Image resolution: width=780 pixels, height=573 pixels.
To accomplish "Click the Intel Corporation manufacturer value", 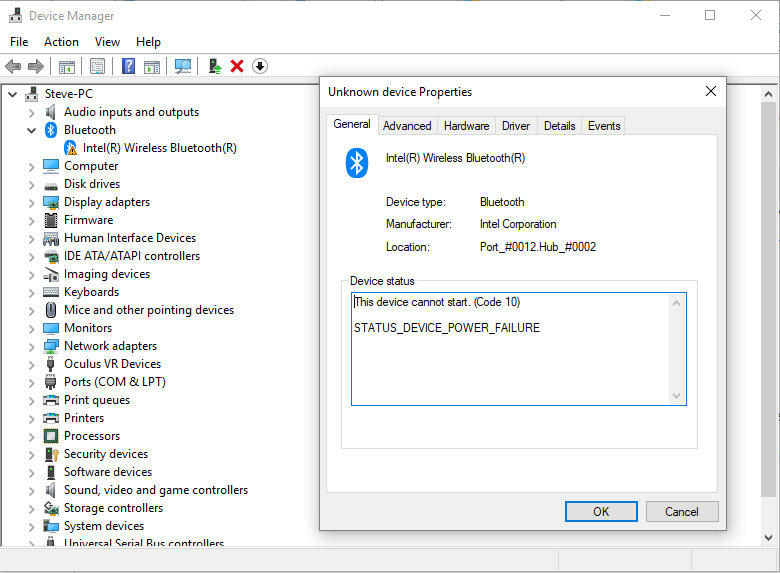I will click(518, 224).
